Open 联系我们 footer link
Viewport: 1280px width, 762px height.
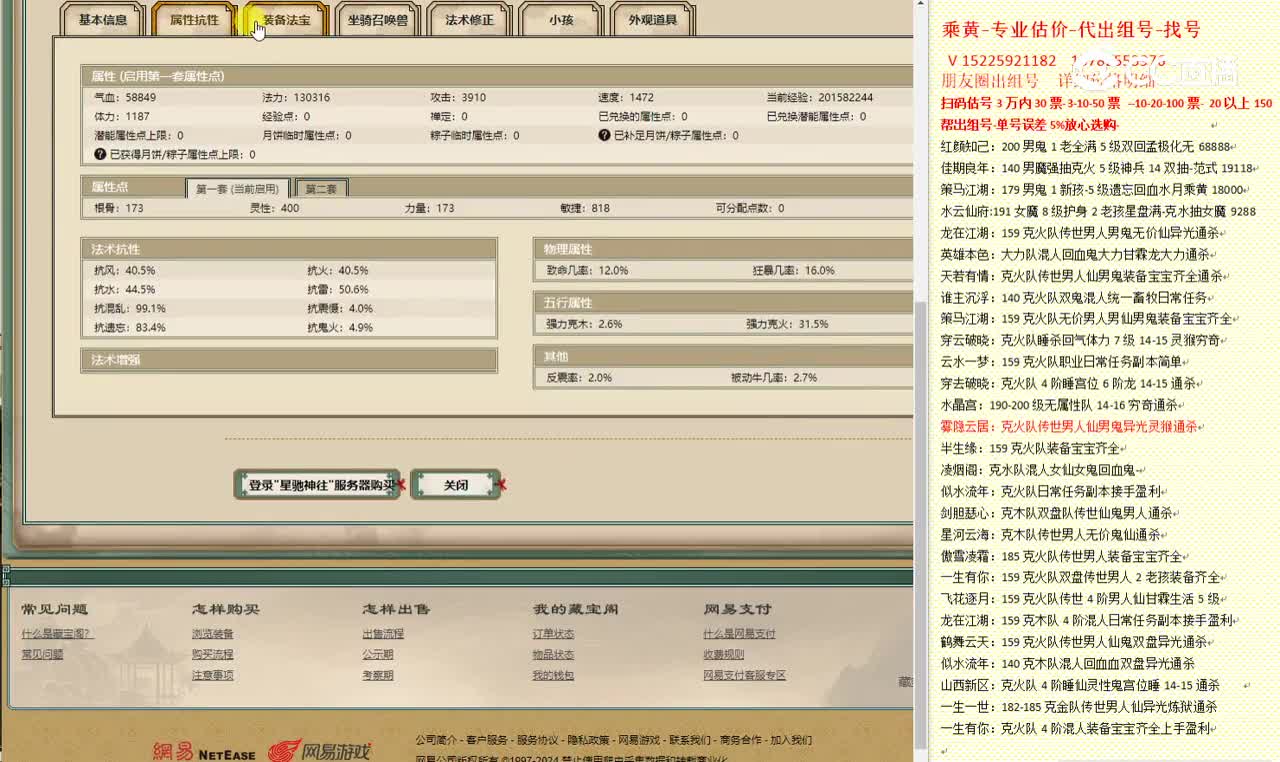pos(690,741)
